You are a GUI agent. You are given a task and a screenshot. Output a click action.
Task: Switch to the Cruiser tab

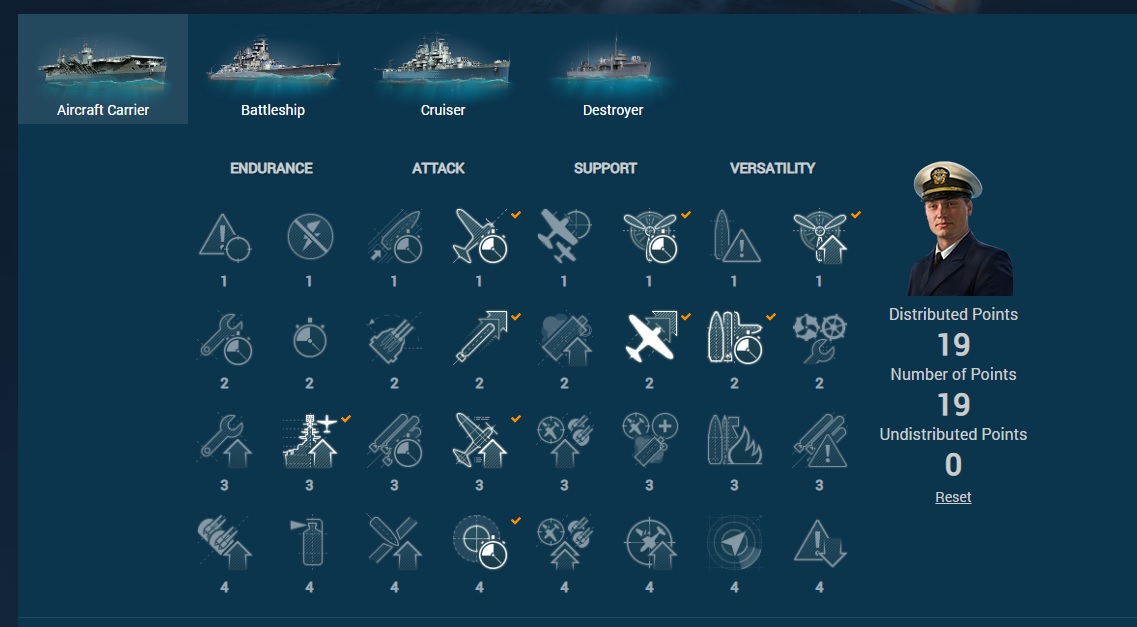click(x=443, y=70)
